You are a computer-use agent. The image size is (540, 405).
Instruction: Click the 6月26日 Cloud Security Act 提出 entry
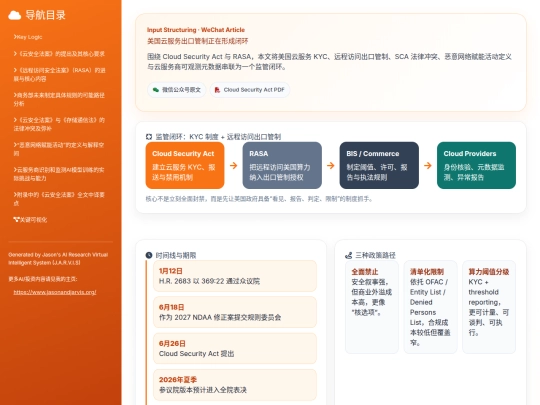coord(235,349)
